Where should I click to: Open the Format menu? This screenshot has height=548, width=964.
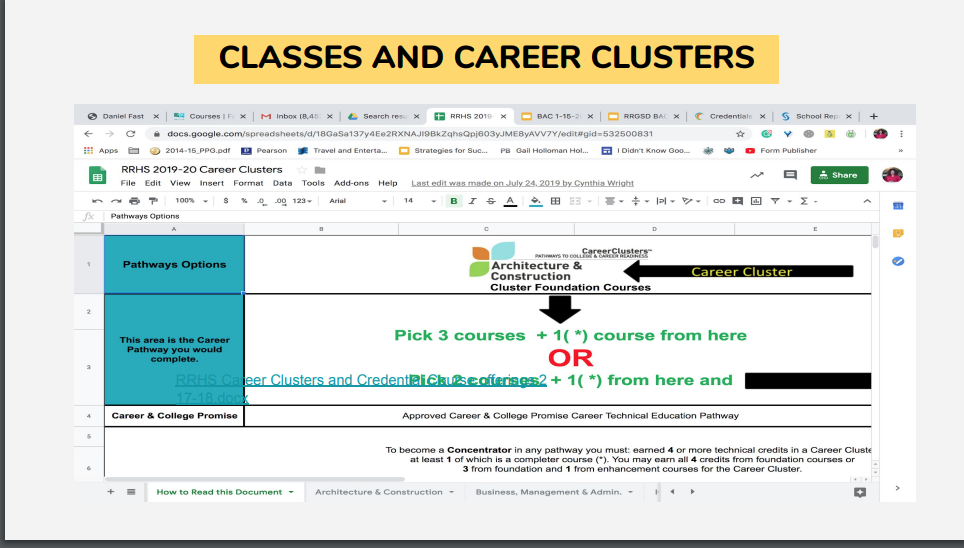coord(248,183)
